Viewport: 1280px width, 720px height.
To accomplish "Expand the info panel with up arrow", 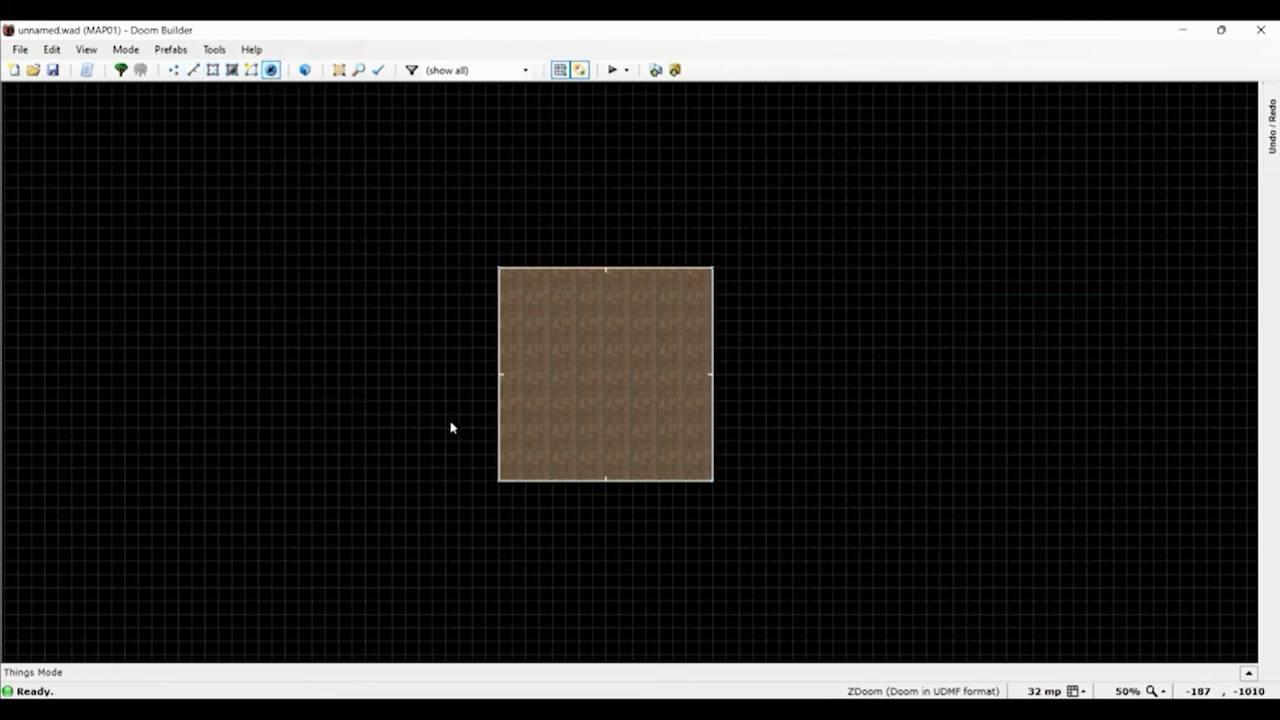I will tap(1248, 673).
